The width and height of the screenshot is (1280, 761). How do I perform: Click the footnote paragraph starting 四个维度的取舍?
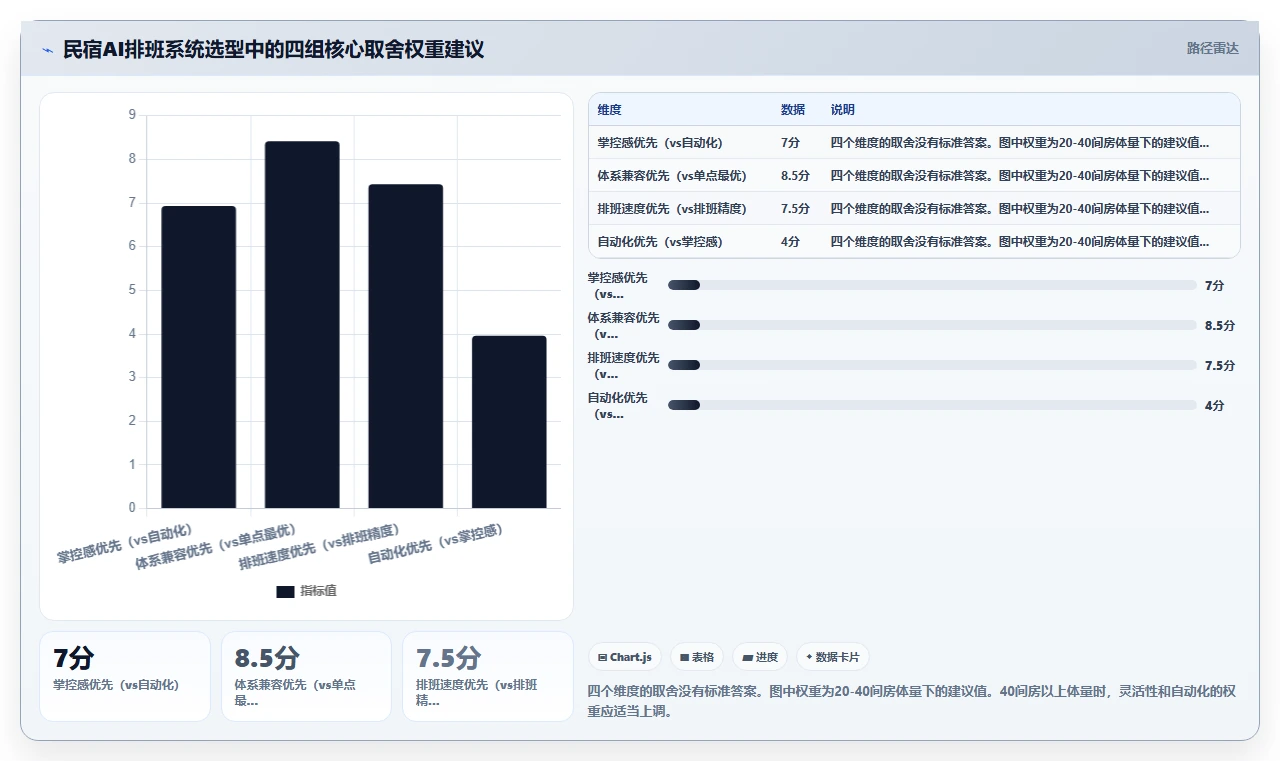[x=912, y=702]
